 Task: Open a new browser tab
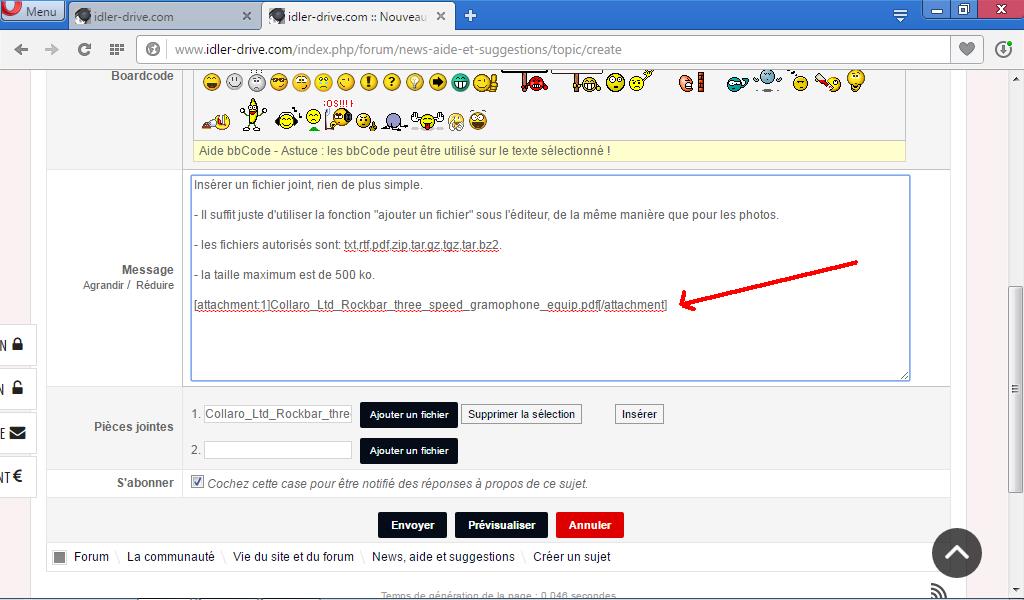(x=470, y=15)
